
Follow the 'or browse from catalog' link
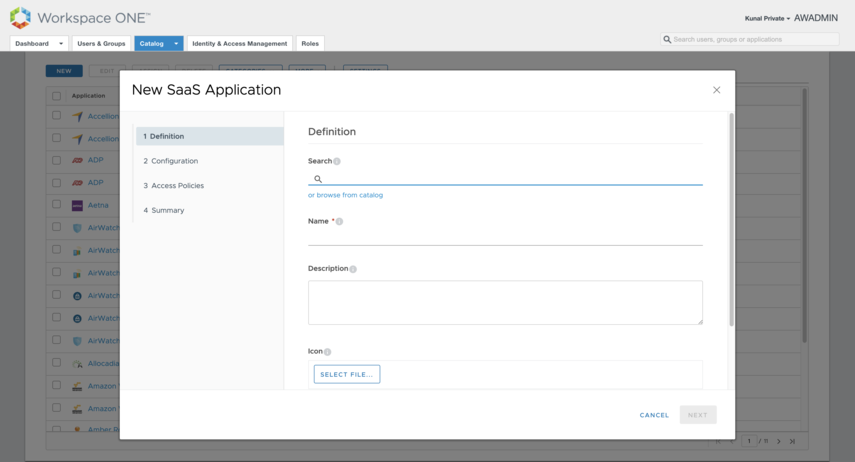click(345, 195)
